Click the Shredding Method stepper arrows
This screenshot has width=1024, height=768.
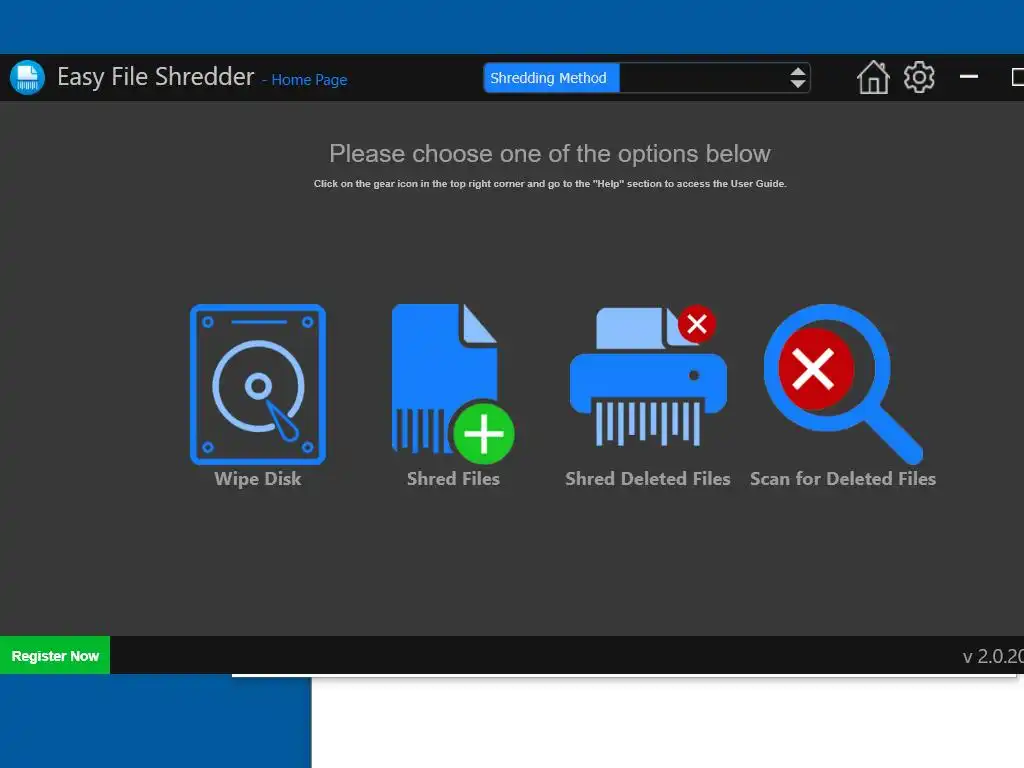pos(797,78)
